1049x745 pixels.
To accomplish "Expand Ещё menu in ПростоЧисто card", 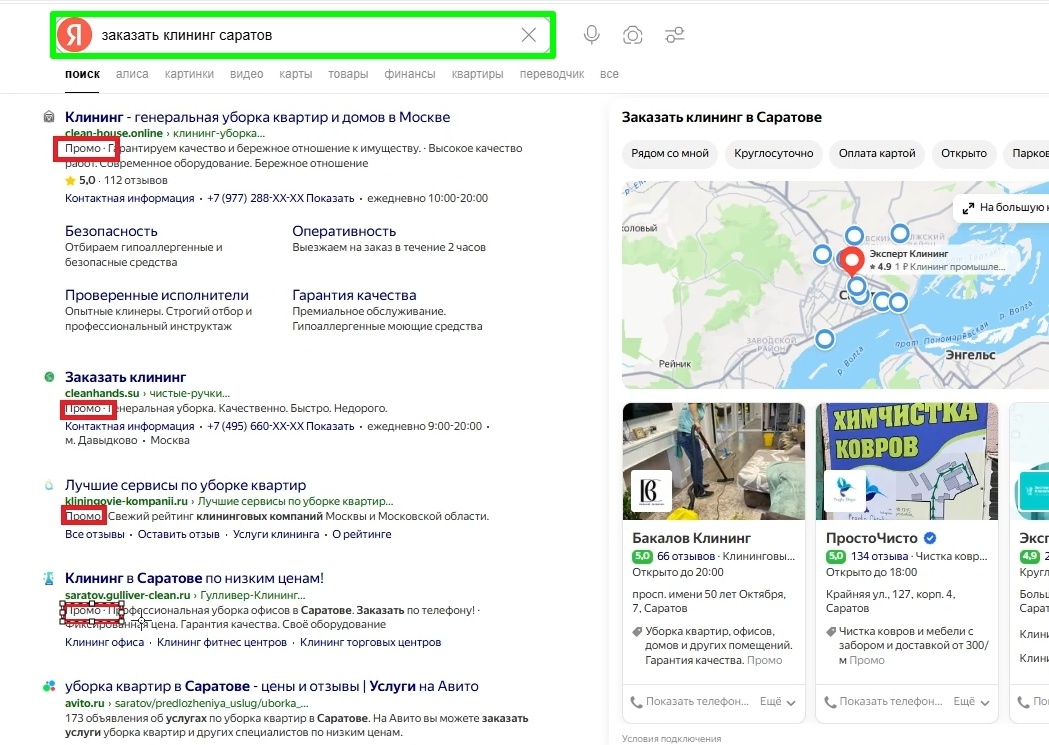I will click(971, 702).
